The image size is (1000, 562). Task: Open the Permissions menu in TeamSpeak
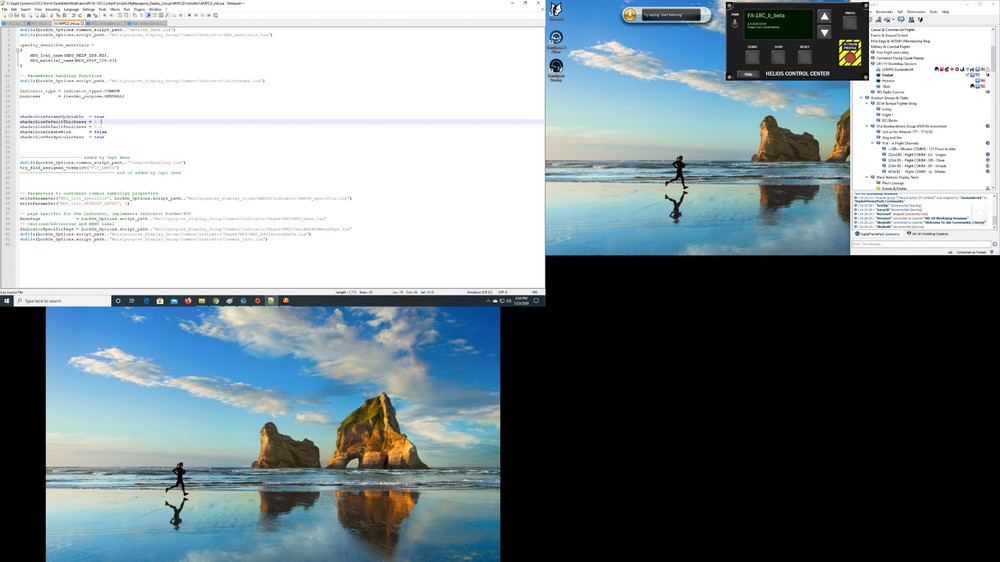coord(916,11)
